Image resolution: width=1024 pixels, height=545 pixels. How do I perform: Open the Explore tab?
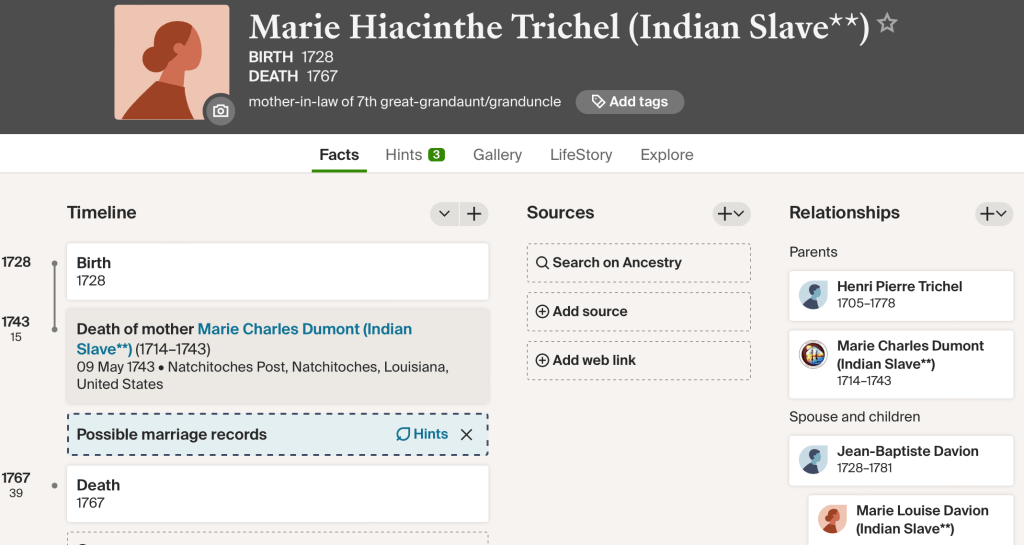(667, 155)
